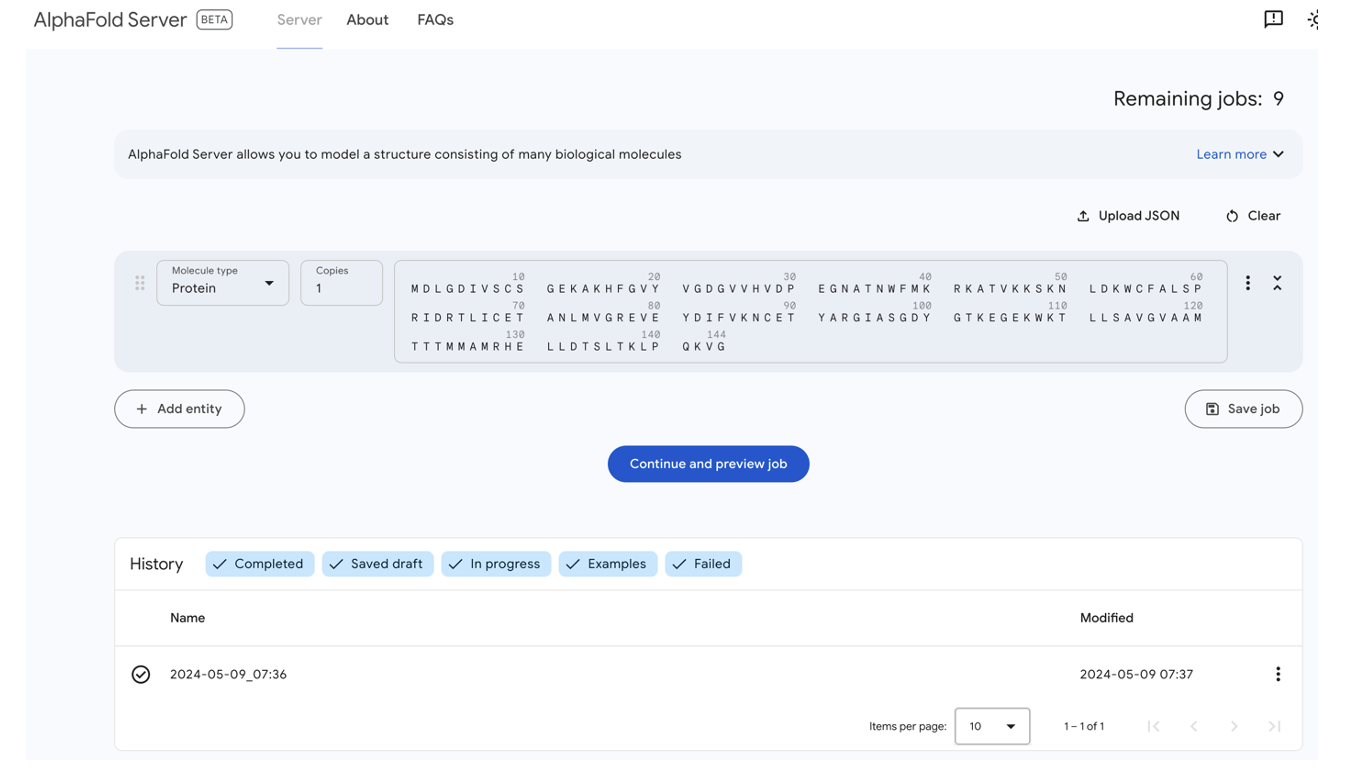Open the three-dot menu for job 2024-05-09_07:36
Viewport: 1356px width, 778px height.
(x=1278, y=674)
